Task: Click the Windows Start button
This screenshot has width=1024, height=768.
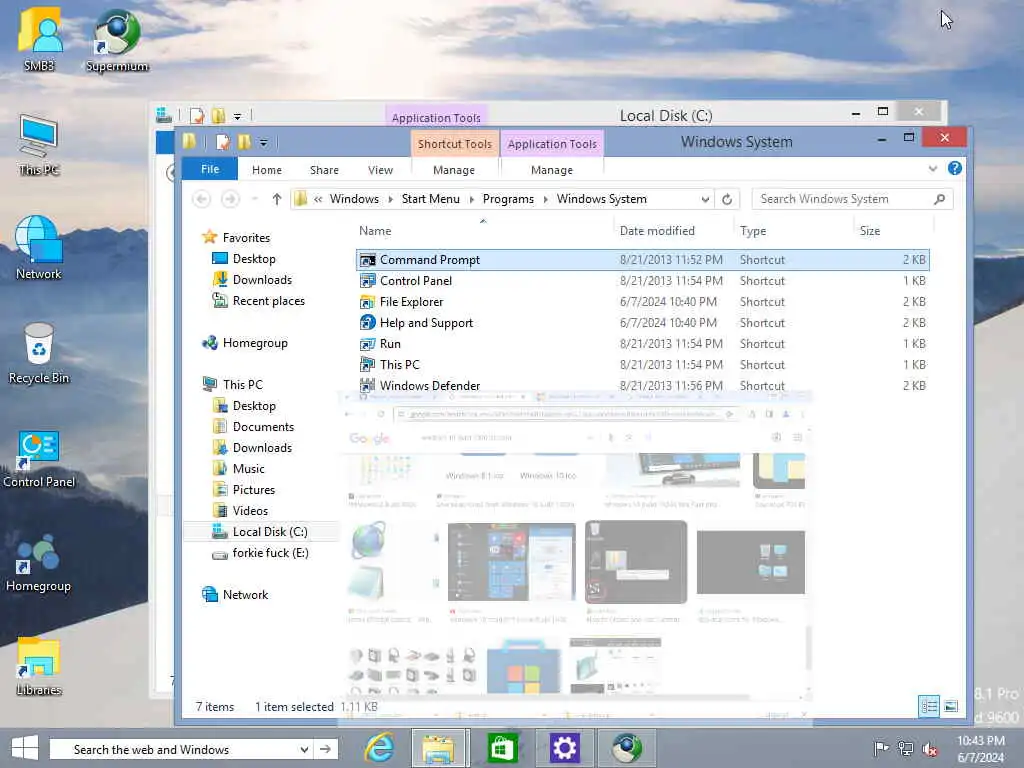Action: pyautogui.click(x=24, y=748)
